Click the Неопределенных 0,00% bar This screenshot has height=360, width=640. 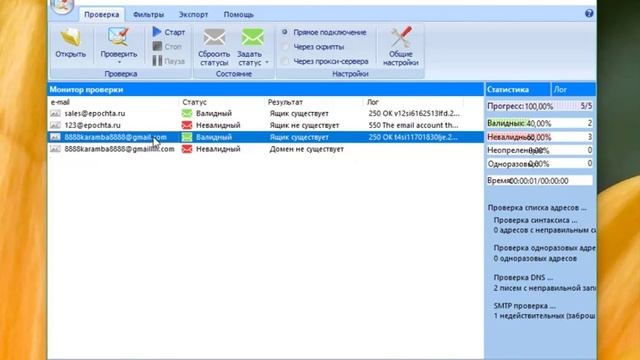[x=540, y=151]
